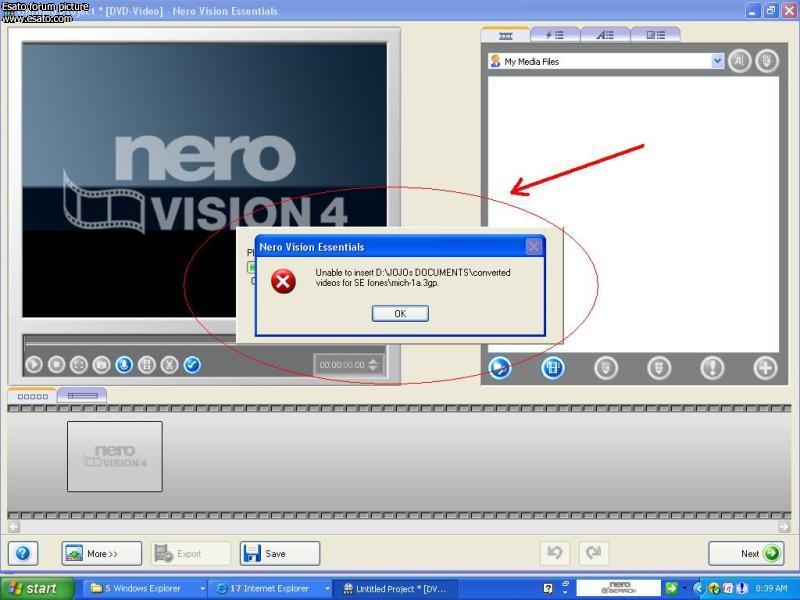This screenshot has width=800, height=600.
Task: Play the video in the preview
Action: 34,365
